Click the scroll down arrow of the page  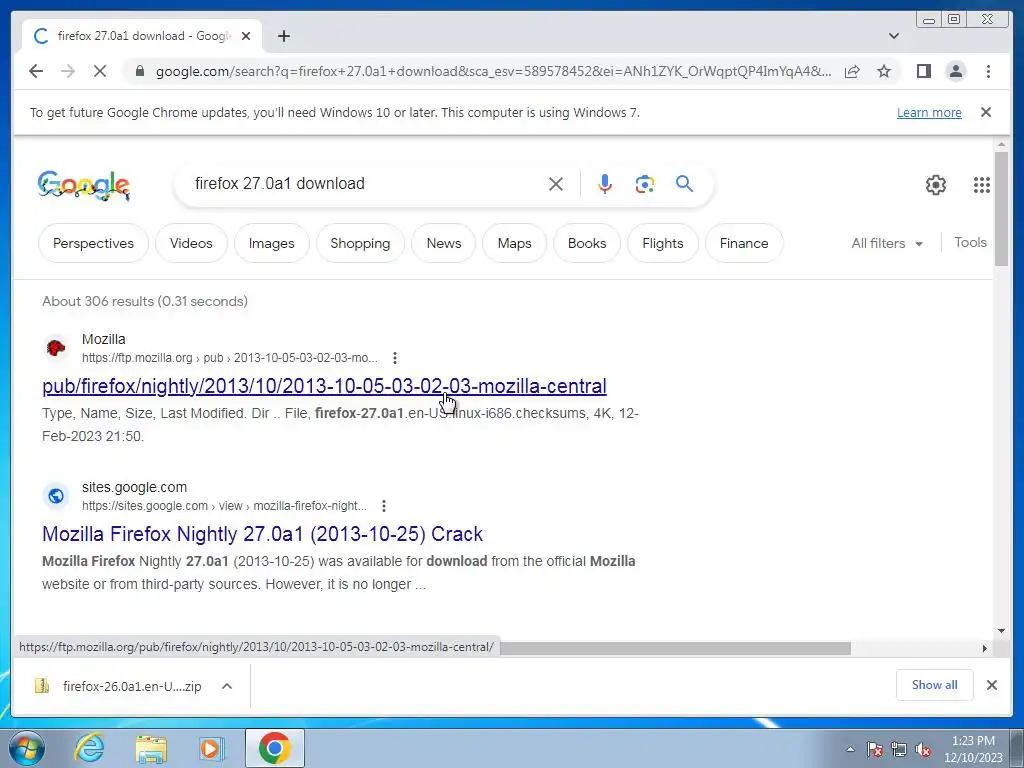[x=1002, y=631]
